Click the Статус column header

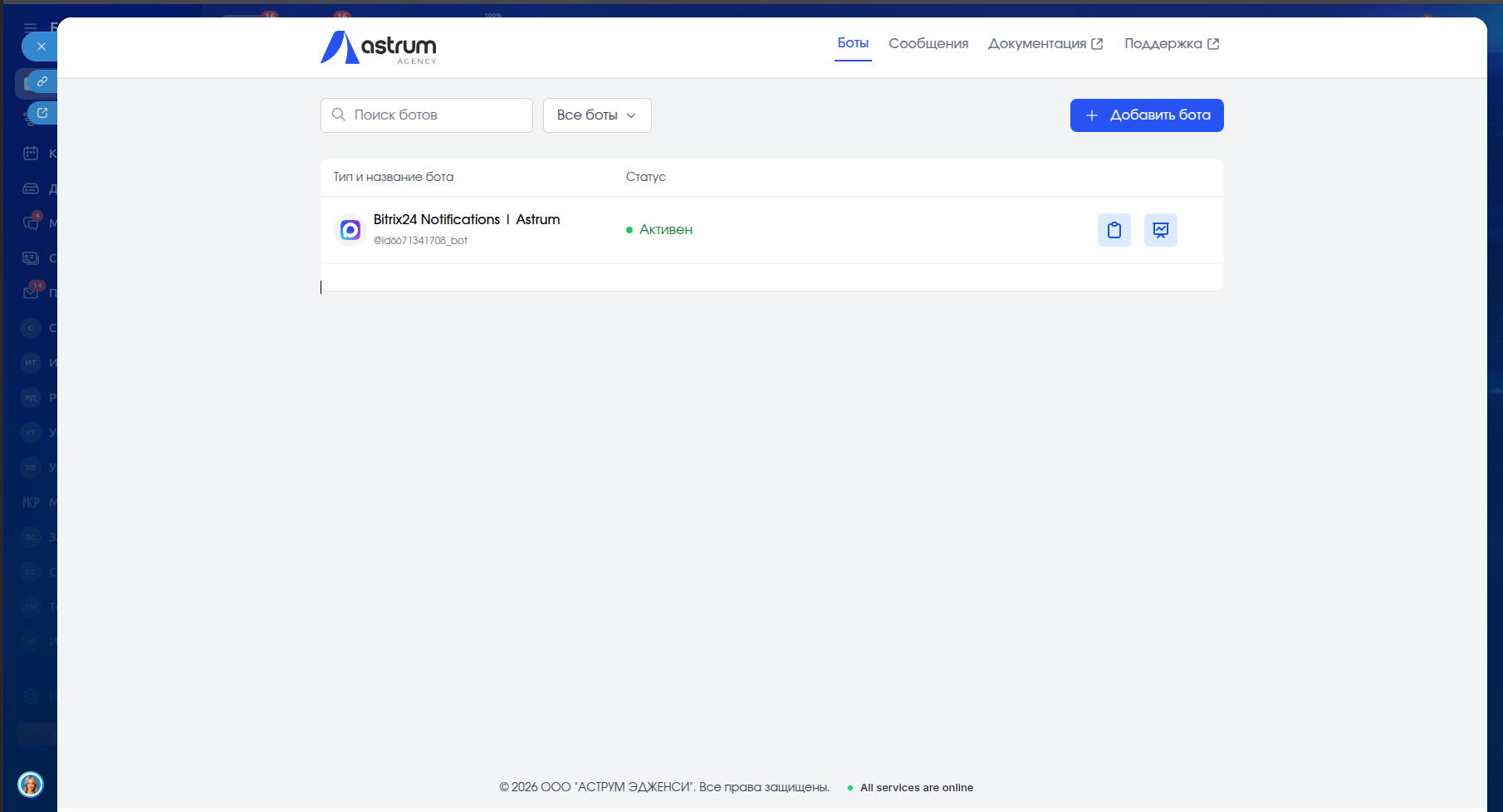(x=646, y=177)
